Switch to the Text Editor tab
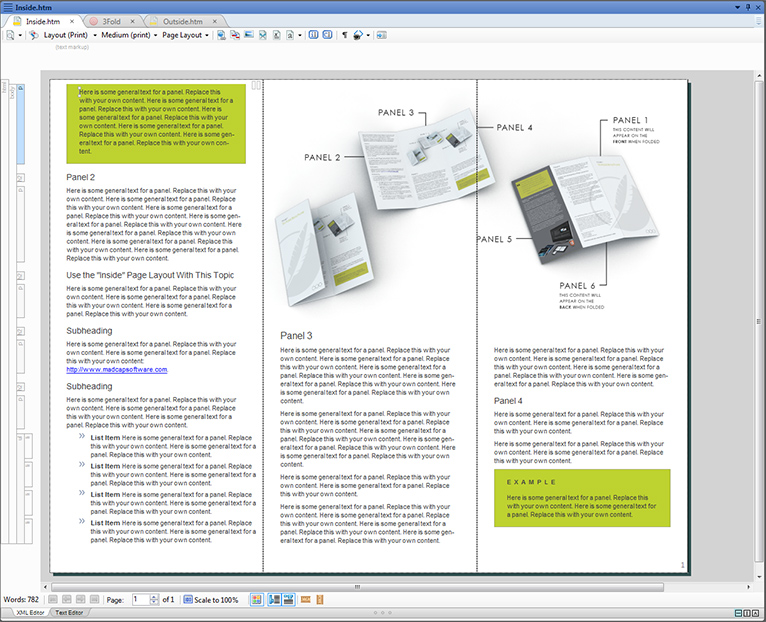The width and height of the screenshot is (766, 622). (69, 613)
